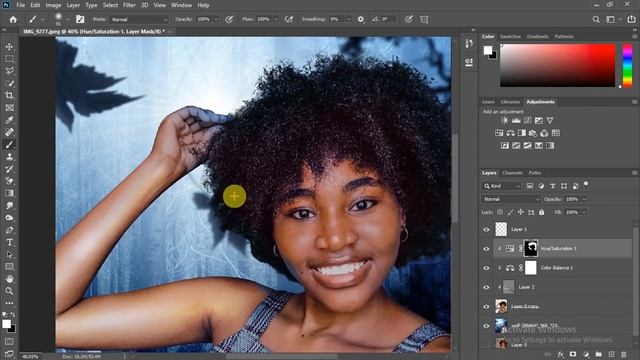
Task: Toggle lock all layer attributes
Action: click(542, 212)
